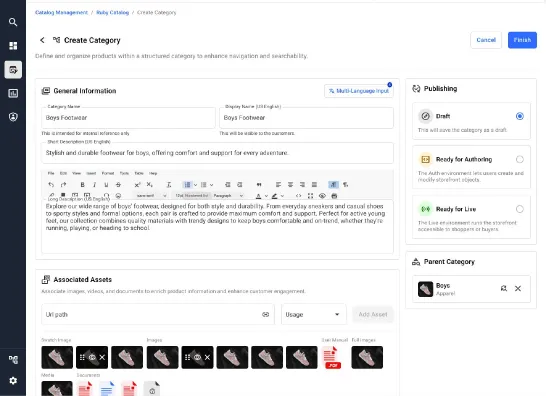
Task: Insert a blockquote
Action: coord(259,185)
